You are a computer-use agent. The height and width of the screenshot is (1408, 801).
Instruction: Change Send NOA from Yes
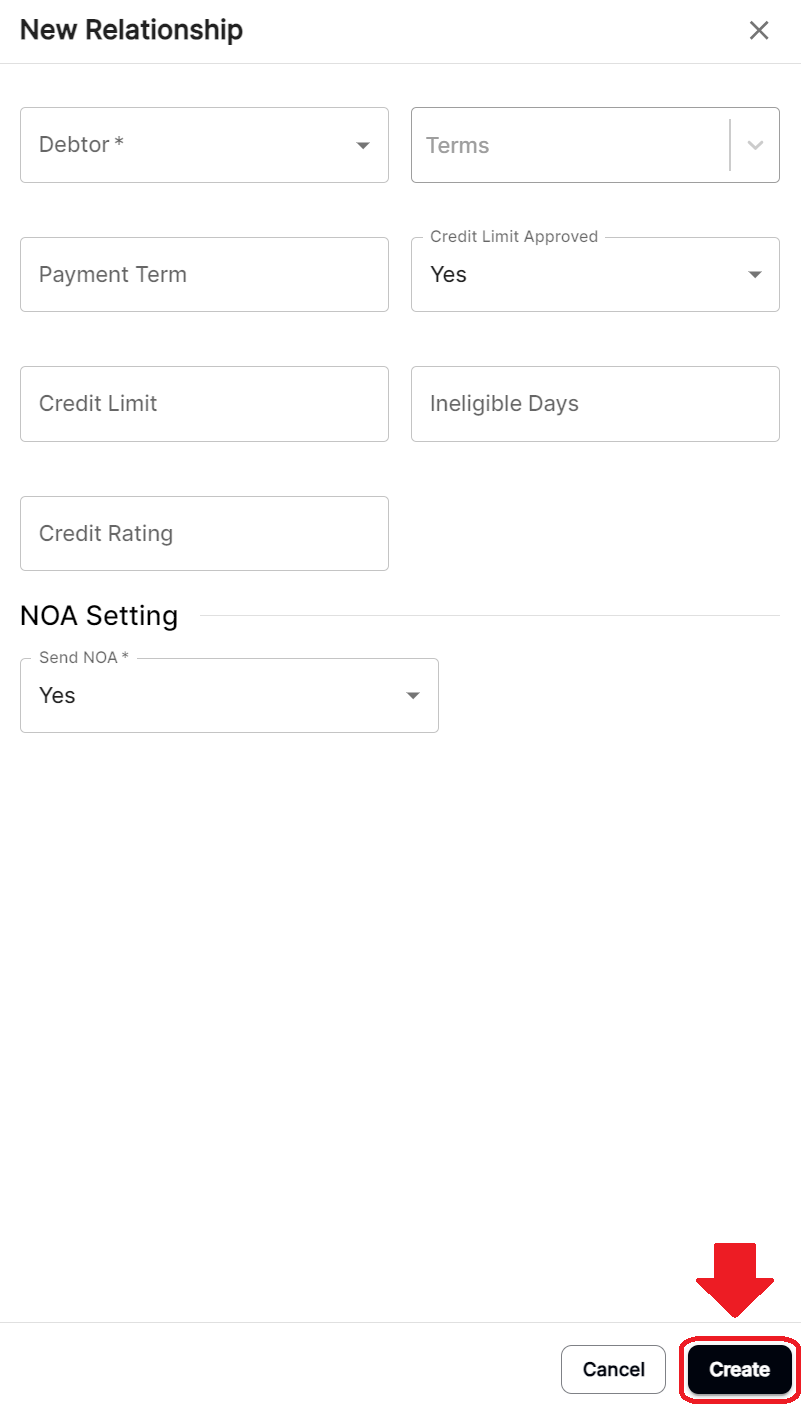click(229, 695)
